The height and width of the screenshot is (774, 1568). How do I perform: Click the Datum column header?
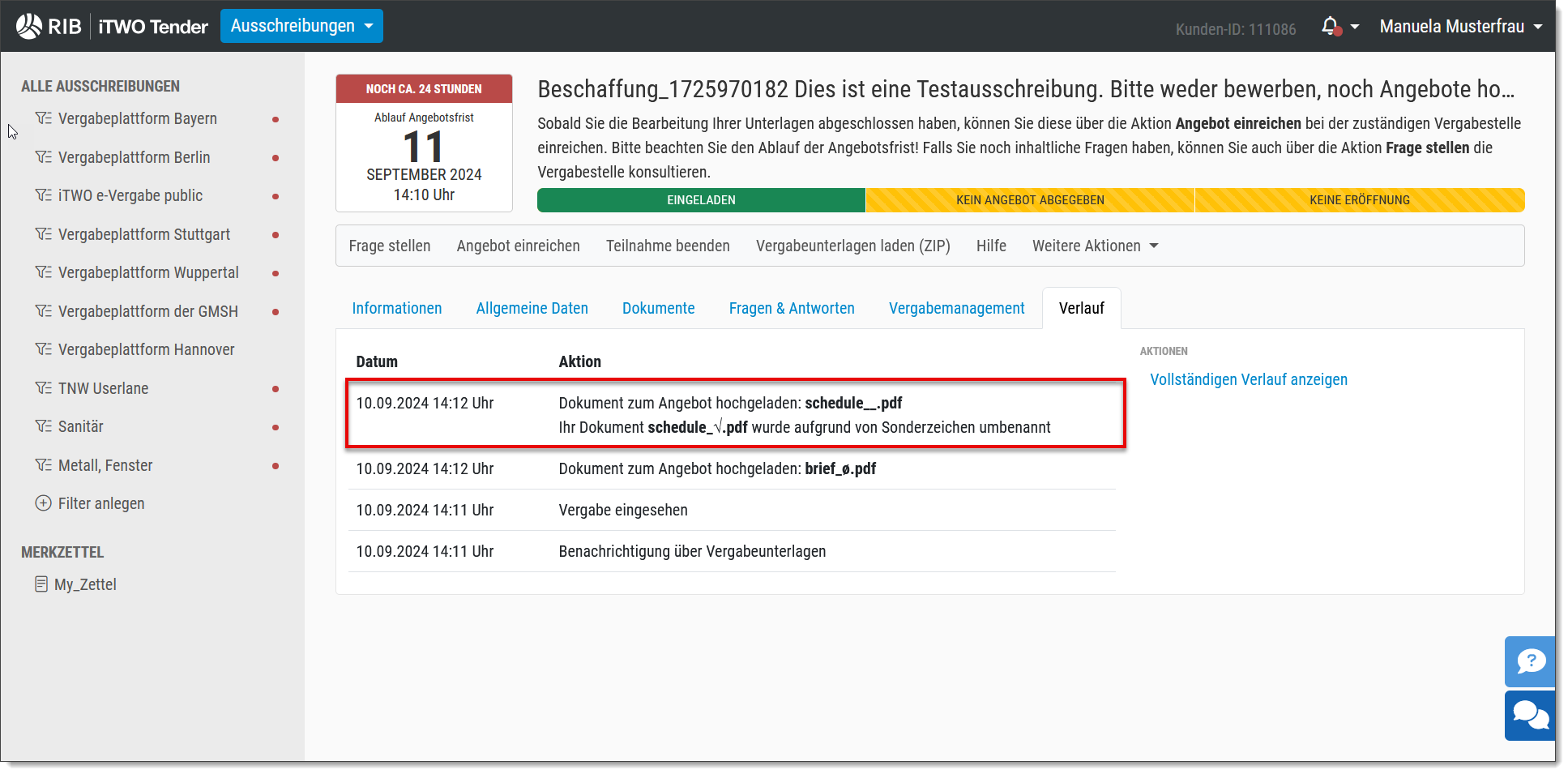point(377,361)
